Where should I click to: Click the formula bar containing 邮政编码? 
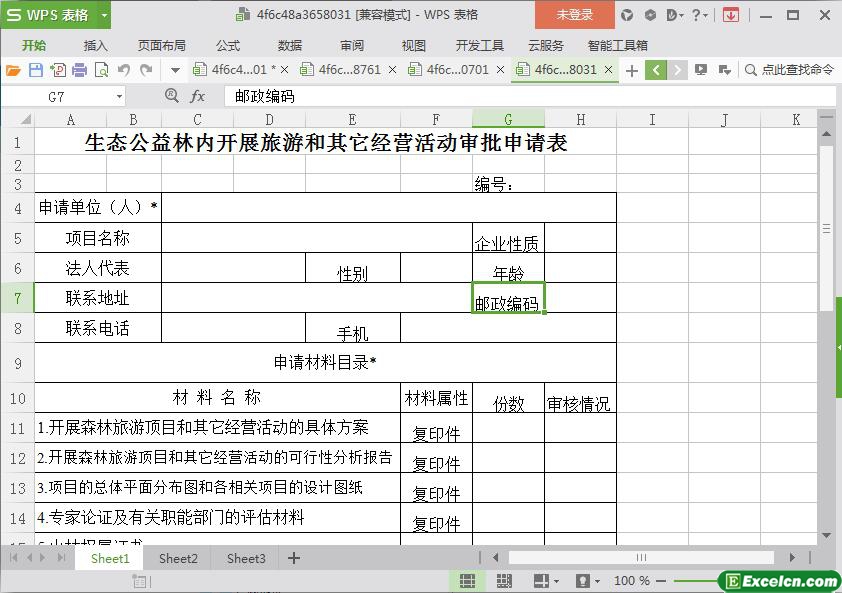[529, 97]
